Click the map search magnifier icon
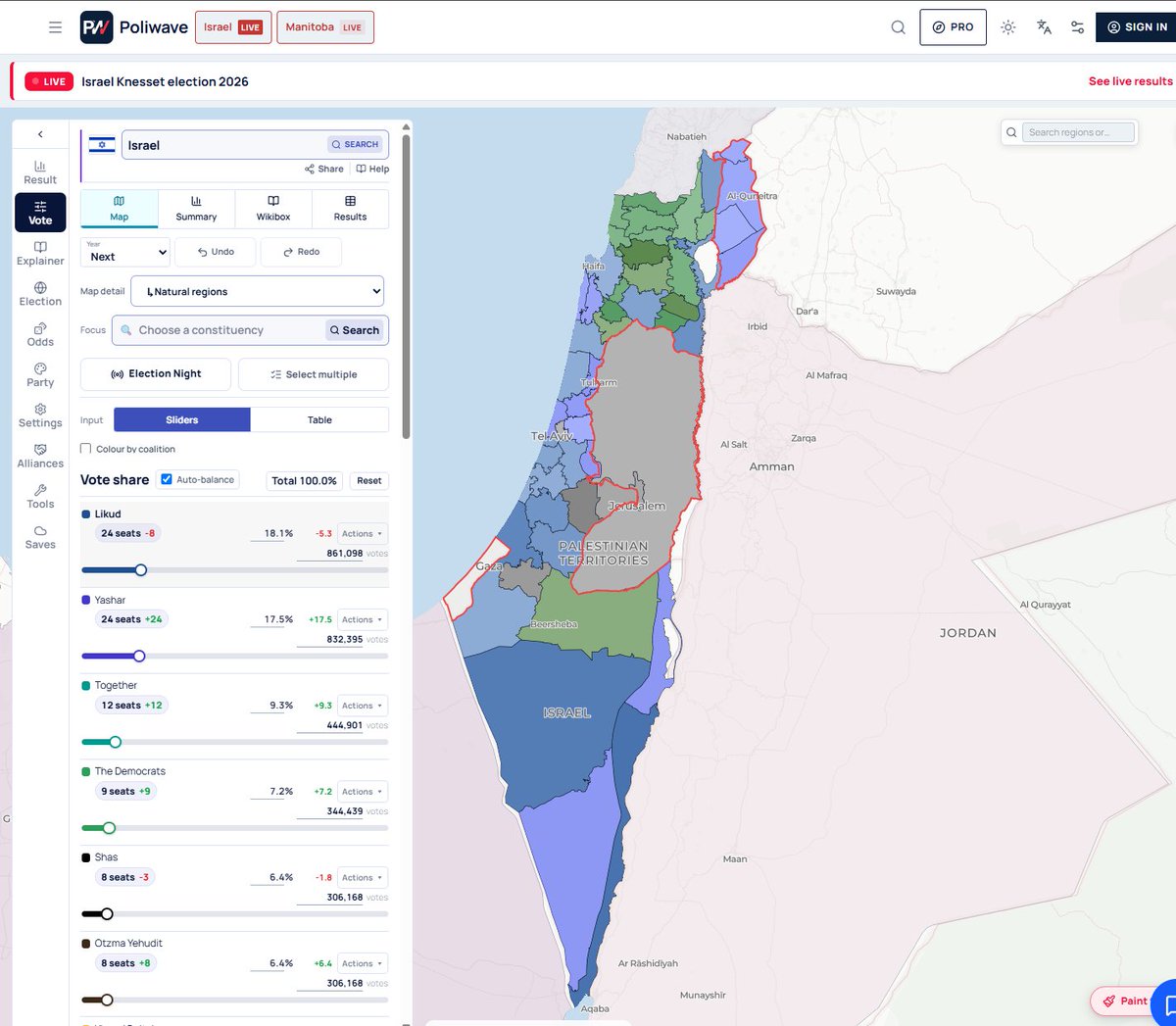Viewport: 1176px width, 1026px height. coord(1011,132)
